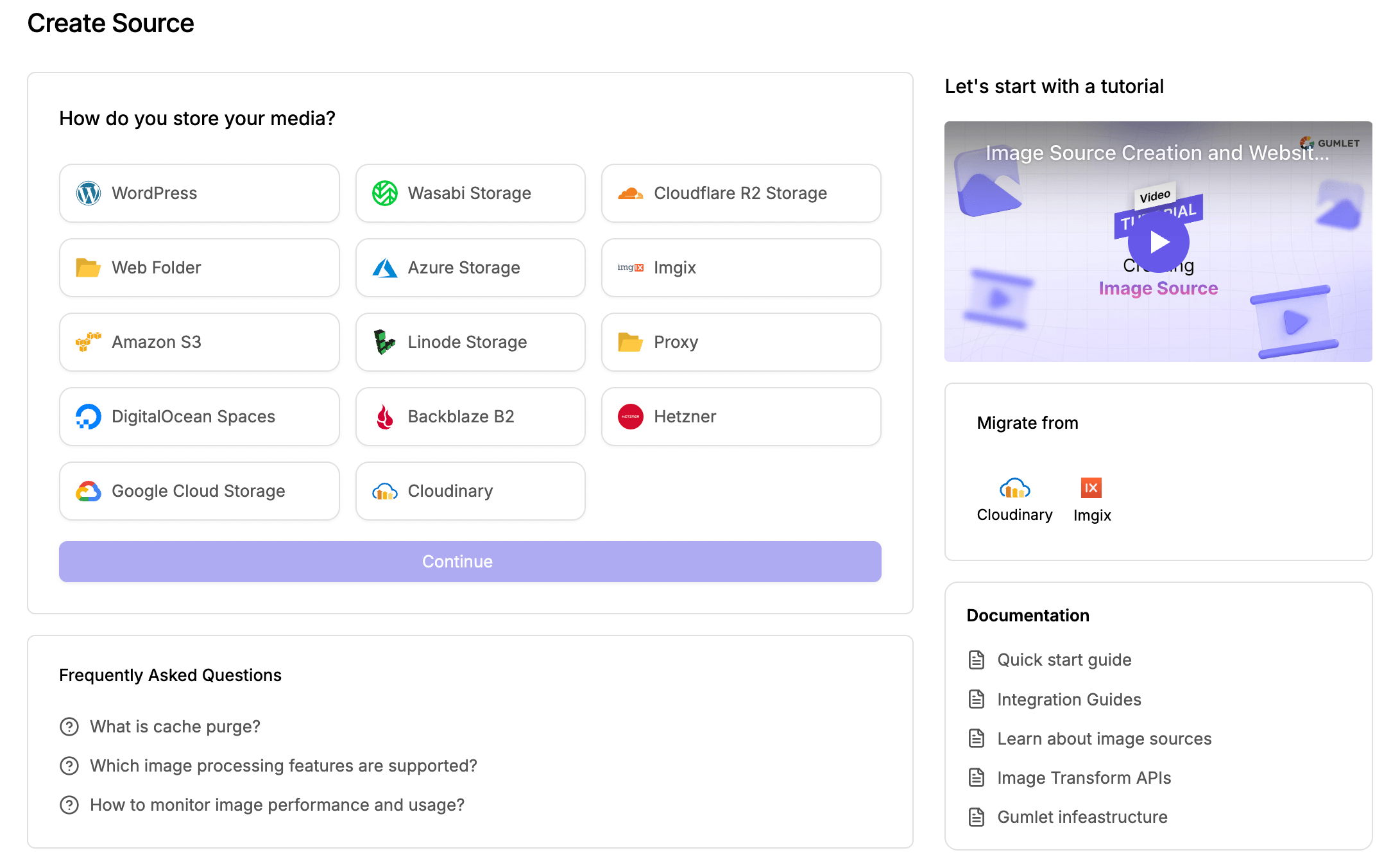Image resolution: width=1400 pixels, height=864 pixels.
Task: Click document icon beside Gumlet infeastructure
Action: point(977,817)
